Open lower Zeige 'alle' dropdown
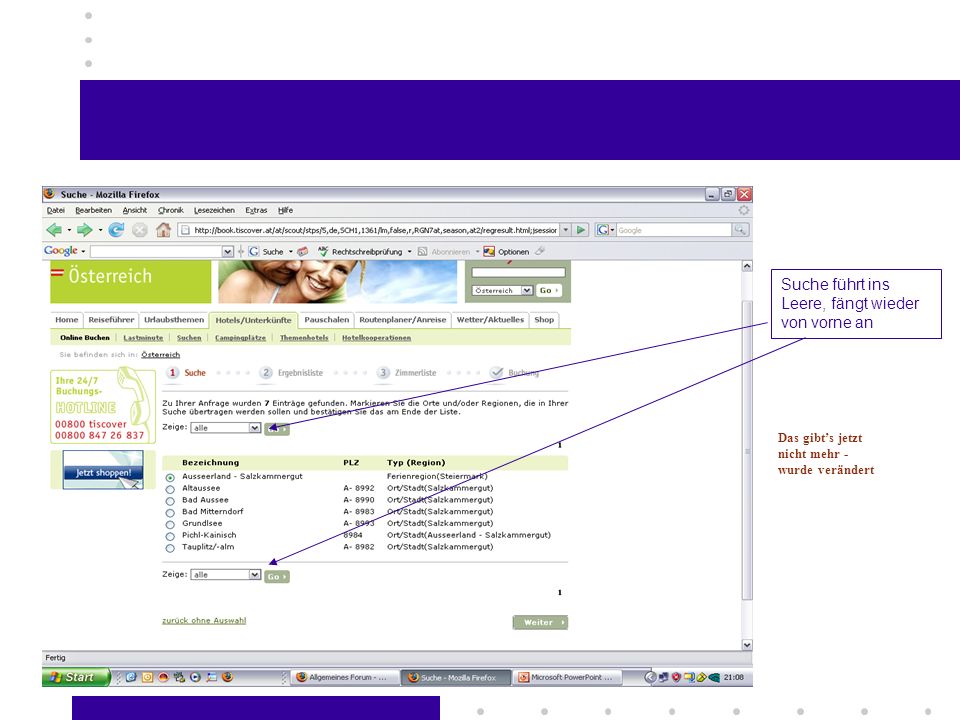Image resolution: width=960 pixels, height=720 pixels. [x=226, y=574]
